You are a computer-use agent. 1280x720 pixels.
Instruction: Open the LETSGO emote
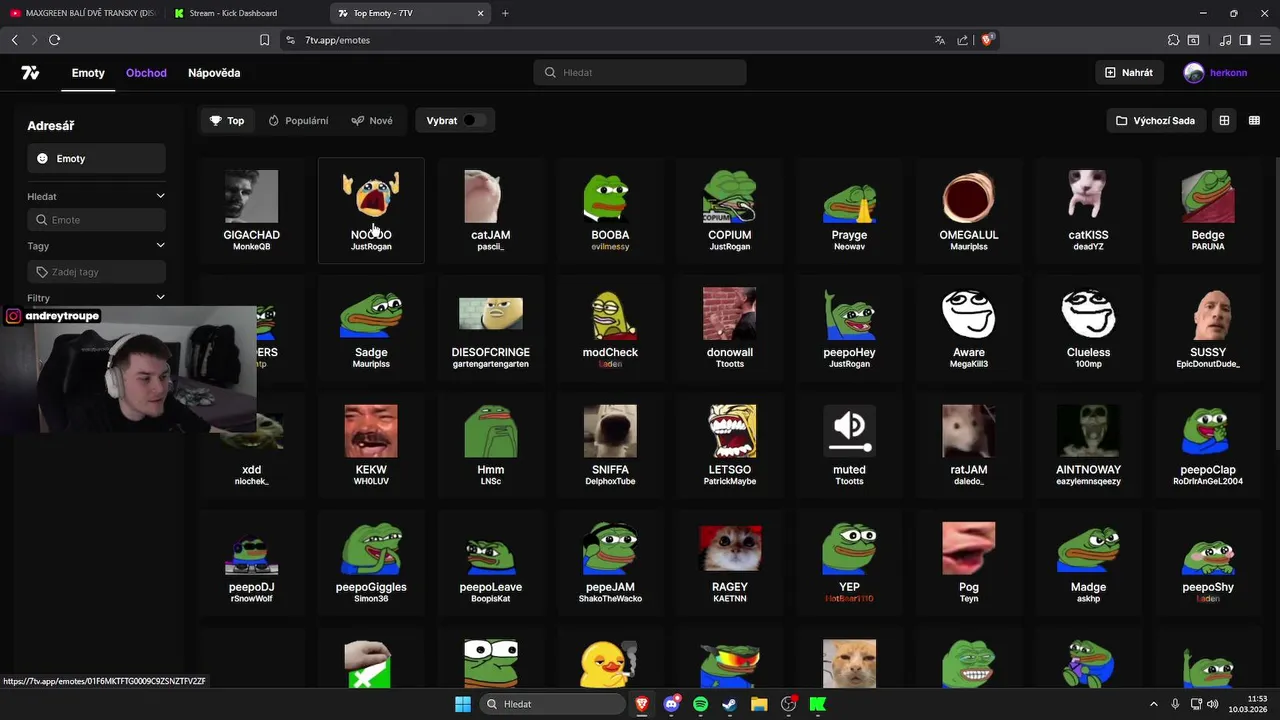coord(730,446)
